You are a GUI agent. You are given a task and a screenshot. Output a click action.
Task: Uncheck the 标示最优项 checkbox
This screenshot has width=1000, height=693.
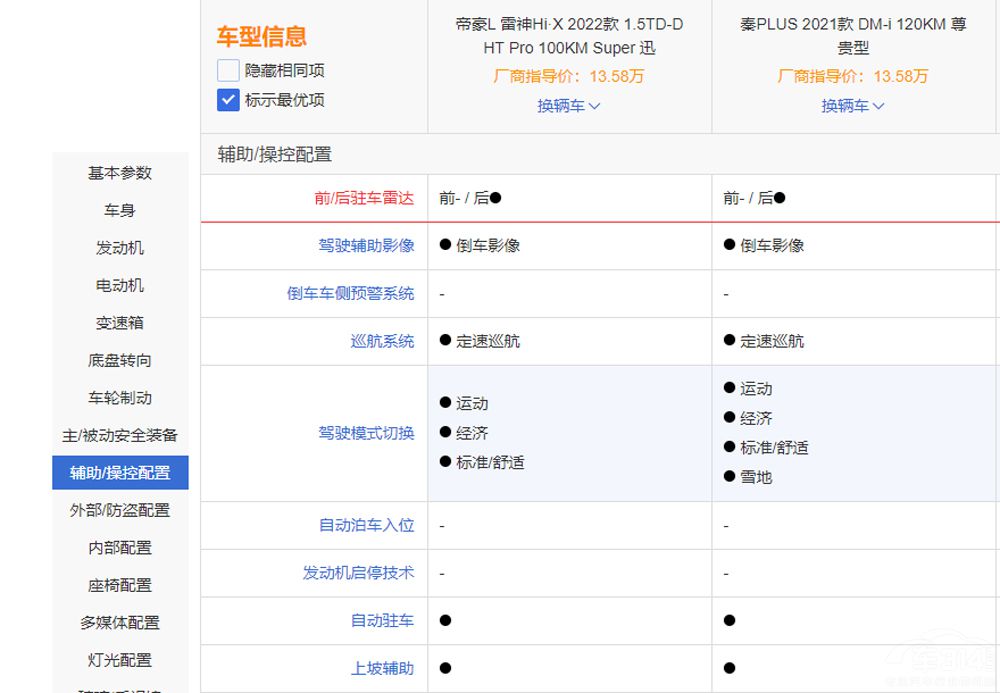point(228,100)
